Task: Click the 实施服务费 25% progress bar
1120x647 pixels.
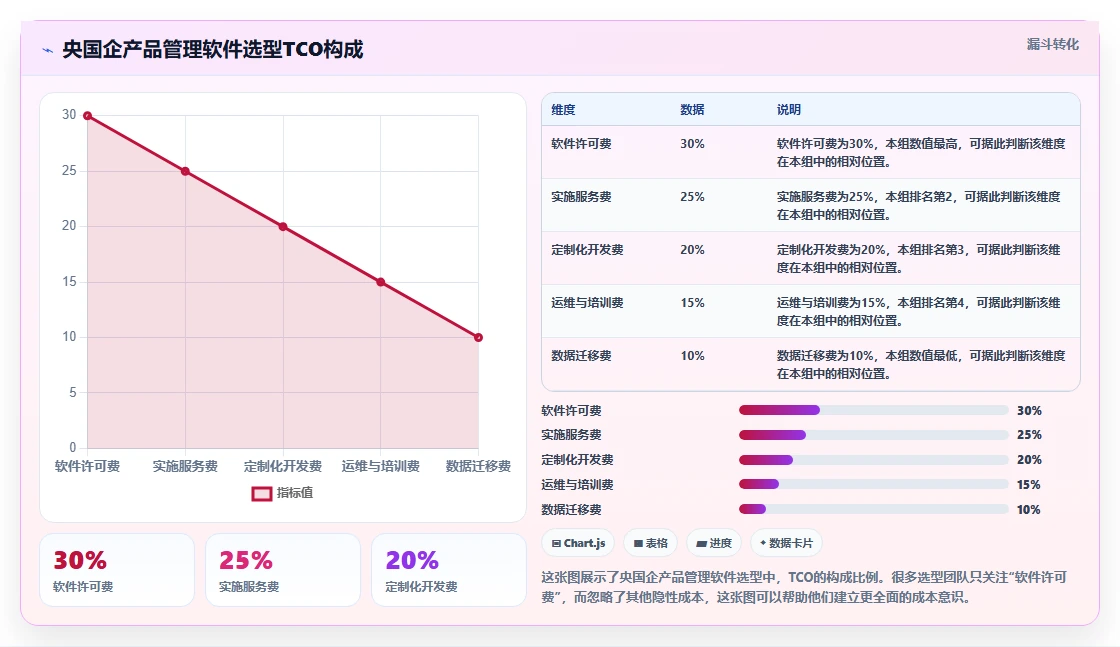Action: [x=874, y=435]
